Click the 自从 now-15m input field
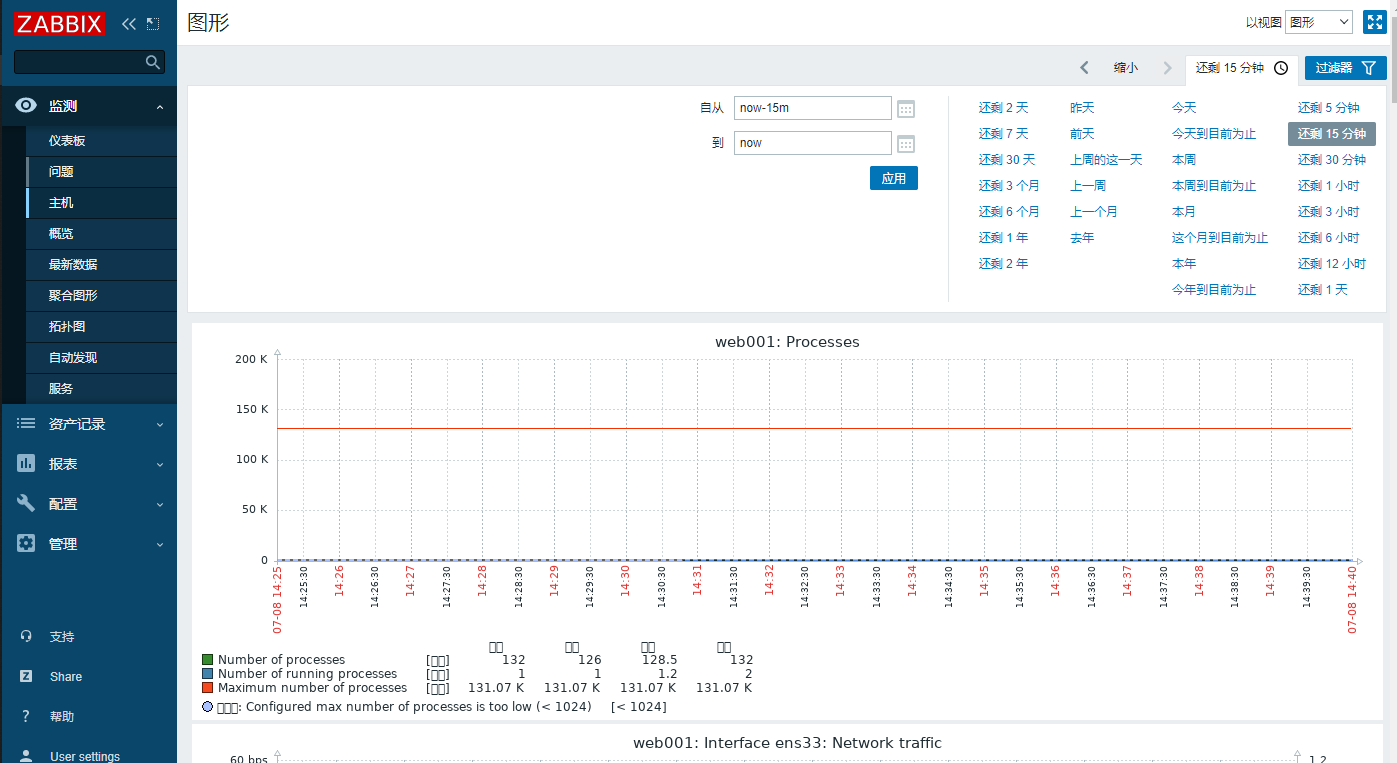This screenshot has width=1397, height=763. pos(813,108)
